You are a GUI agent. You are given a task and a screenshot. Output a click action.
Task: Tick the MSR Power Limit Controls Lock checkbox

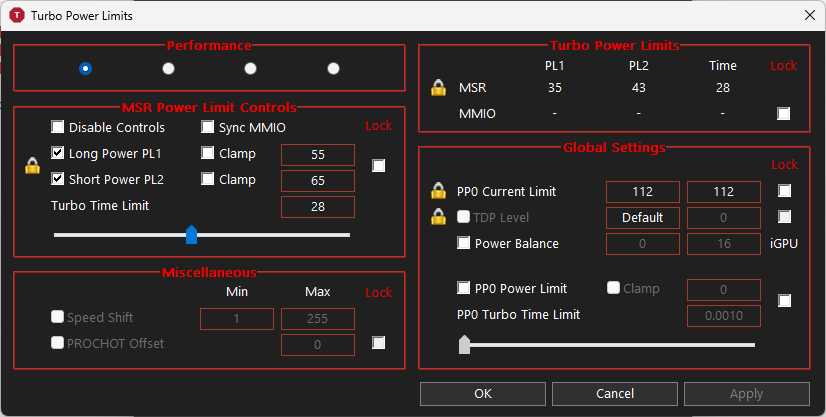pos(378,166)
